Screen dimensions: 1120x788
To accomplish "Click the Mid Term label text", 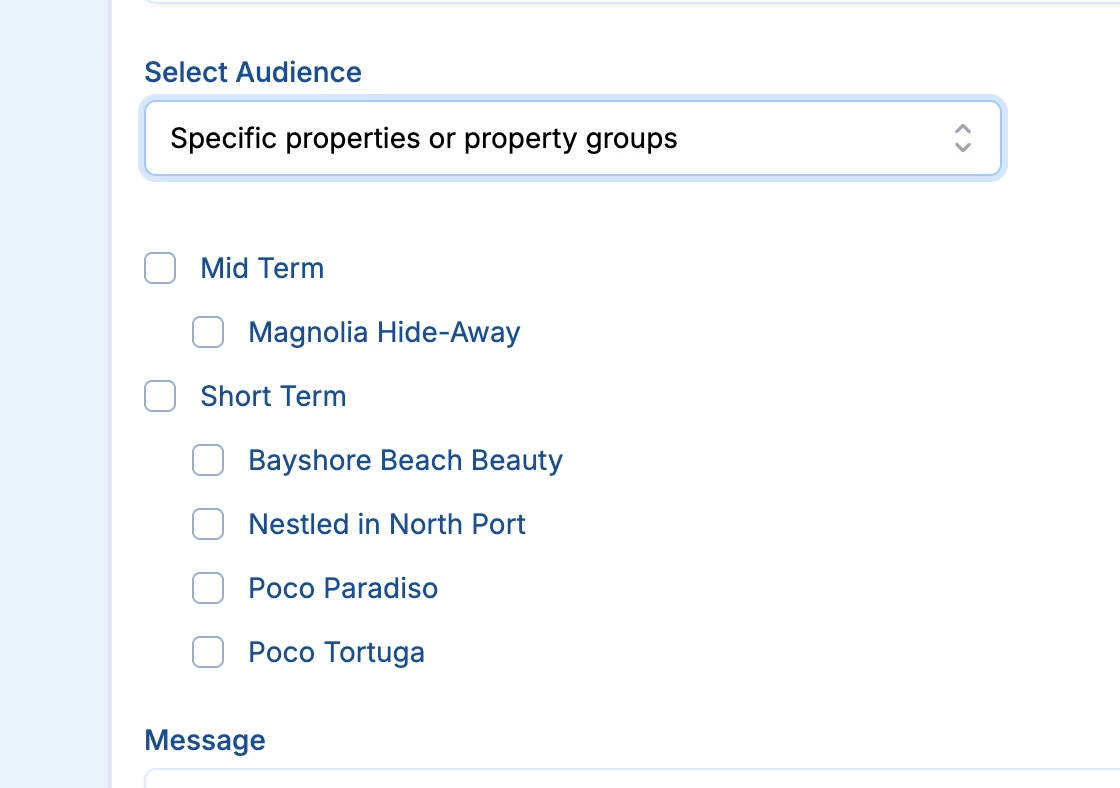I will pyautogui.click(x=262, y=268).
